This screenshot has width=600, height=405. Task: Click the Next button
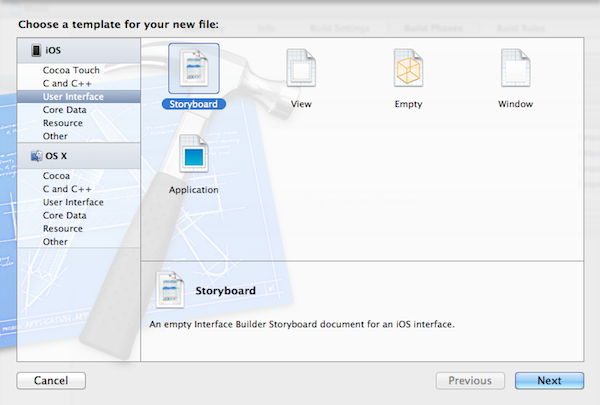point(549,381)
